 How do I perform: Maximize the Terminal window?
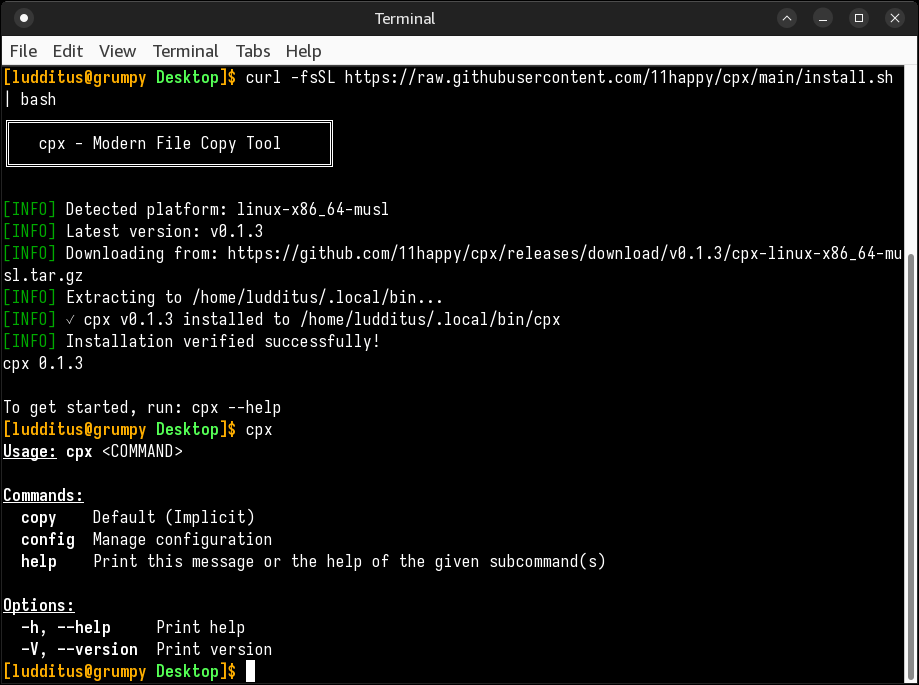[x=858, y=18]
